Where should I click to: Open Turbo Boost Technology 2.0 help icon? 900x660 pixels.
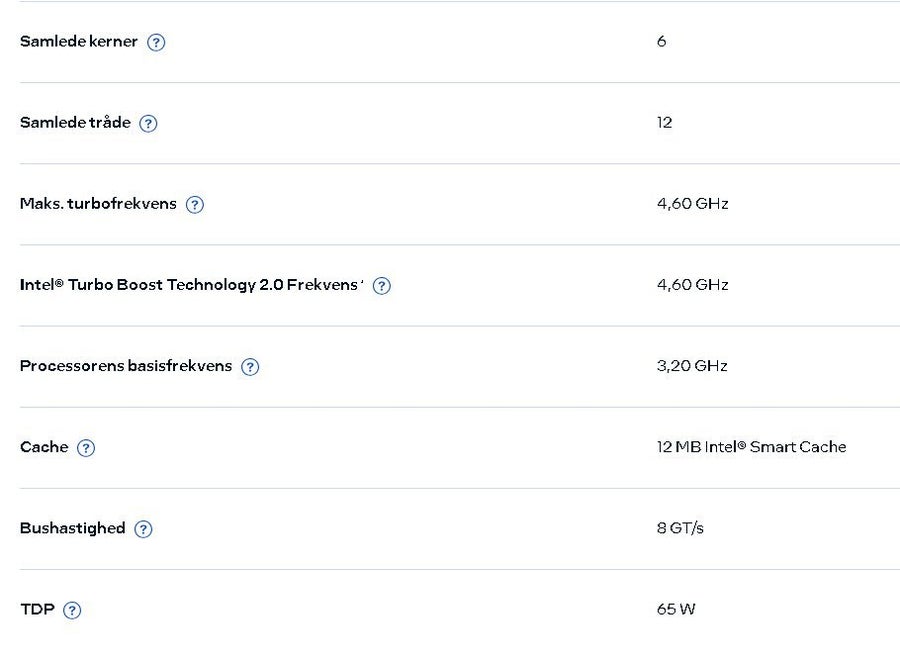tap(382, 286)
